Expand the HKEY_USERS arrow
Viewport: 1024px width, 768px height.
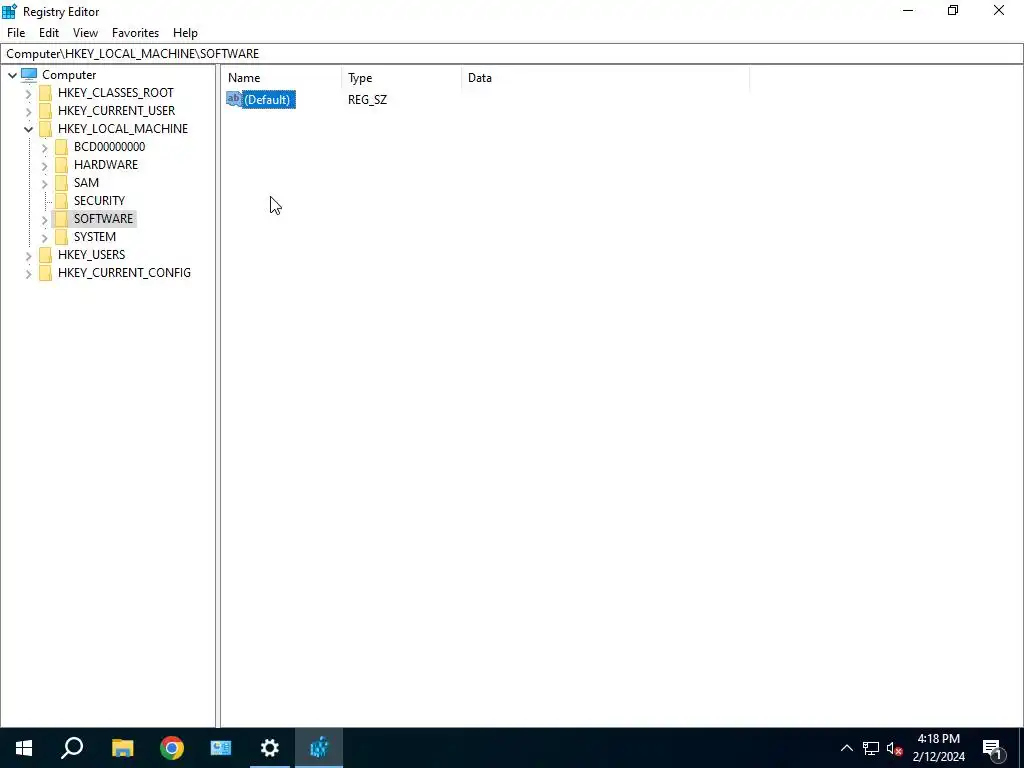(28, 255)
